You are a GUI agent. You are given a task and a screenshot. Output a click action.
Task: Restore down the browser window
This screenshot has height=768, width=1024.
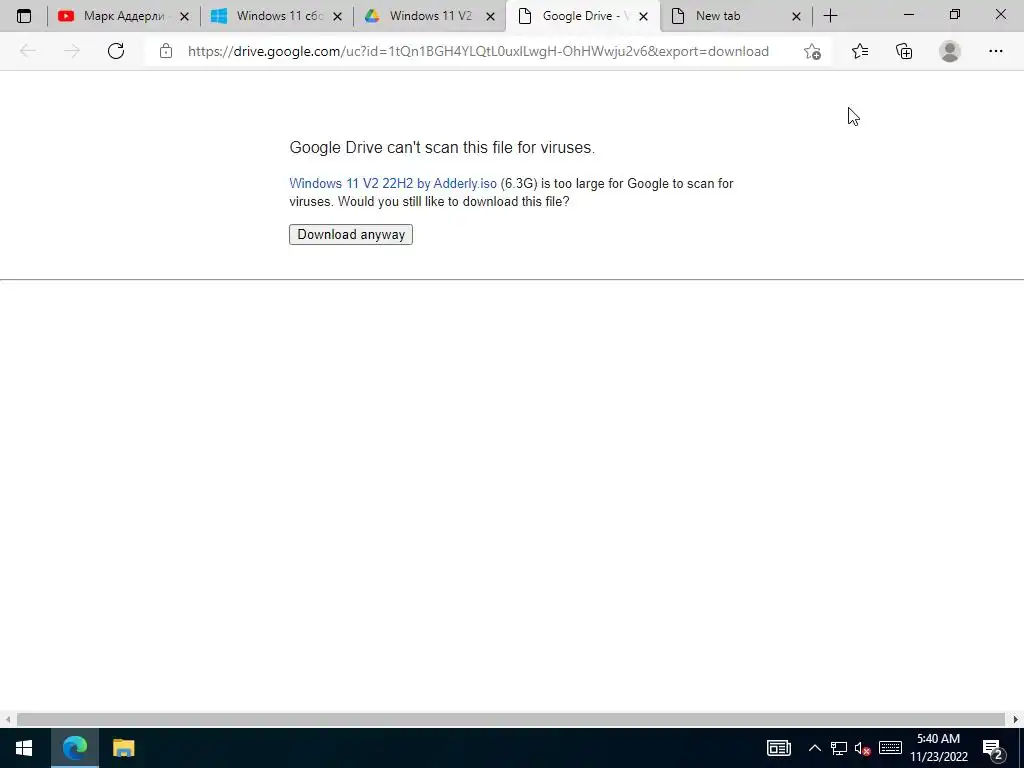click(955, 14)
